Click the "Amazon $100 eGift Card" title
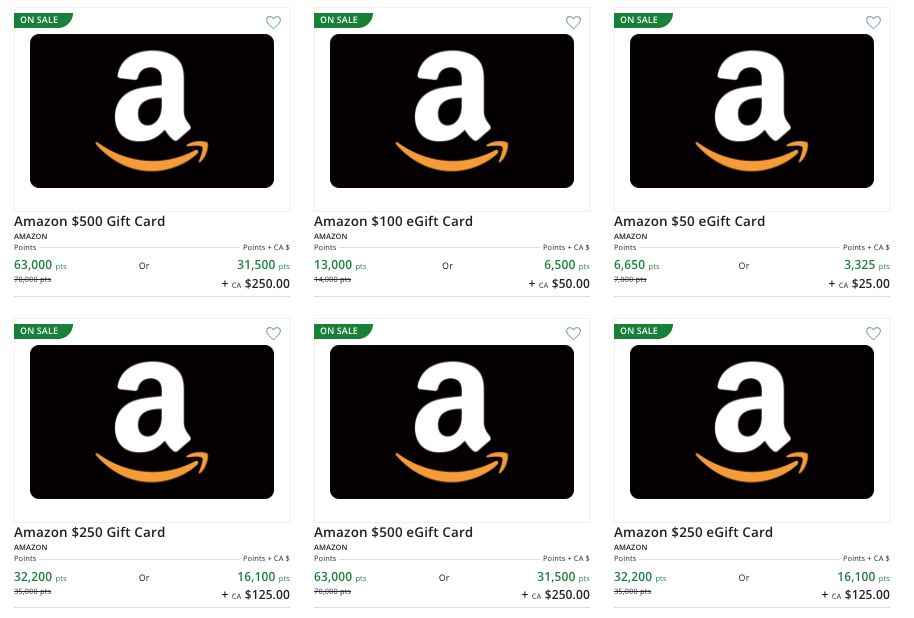This screenshot has height=618, width=914. 393,221
